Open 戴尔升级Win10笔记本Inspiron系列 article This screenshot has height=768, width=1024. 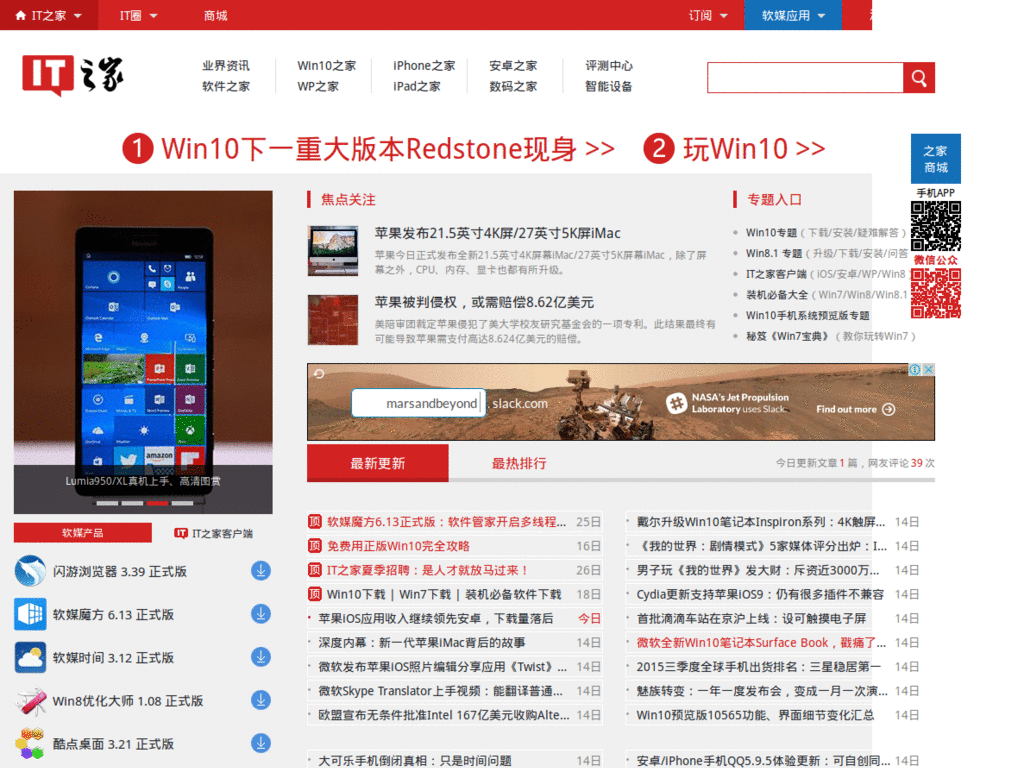761,522
